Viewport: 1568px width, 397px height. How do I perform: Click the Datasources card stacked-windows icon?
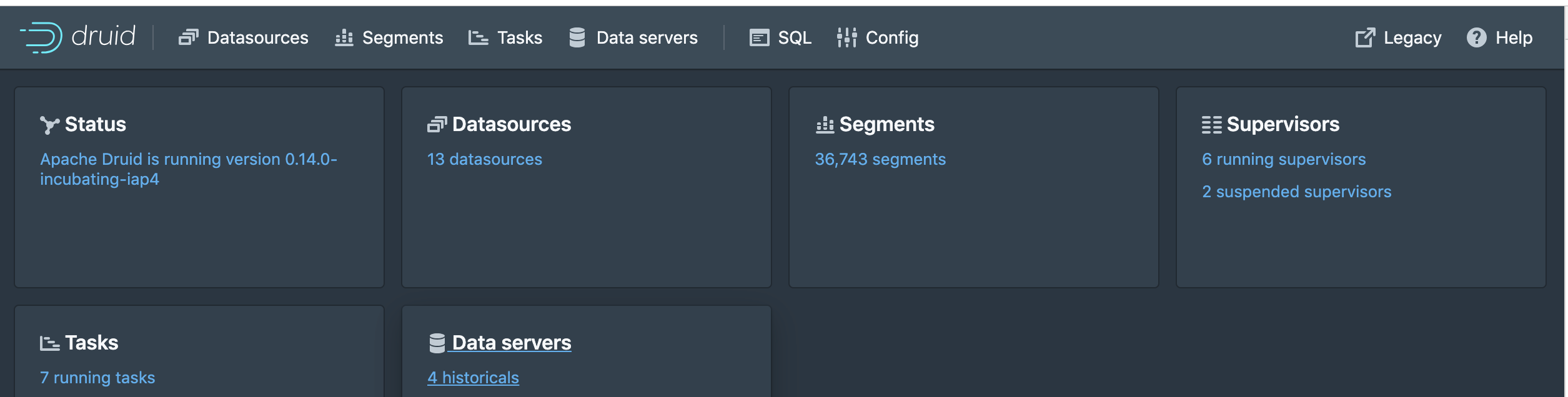[437, 125]
